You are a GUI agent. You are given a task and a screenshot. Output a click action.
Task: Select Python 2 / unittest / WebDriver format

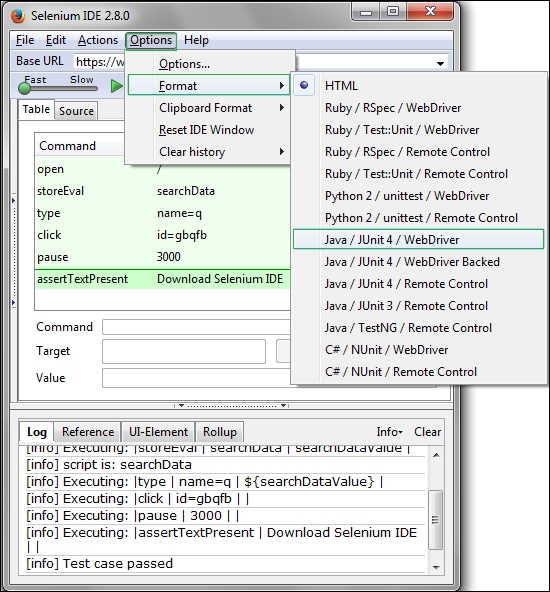pyautogui.click(x=419, y=196)
